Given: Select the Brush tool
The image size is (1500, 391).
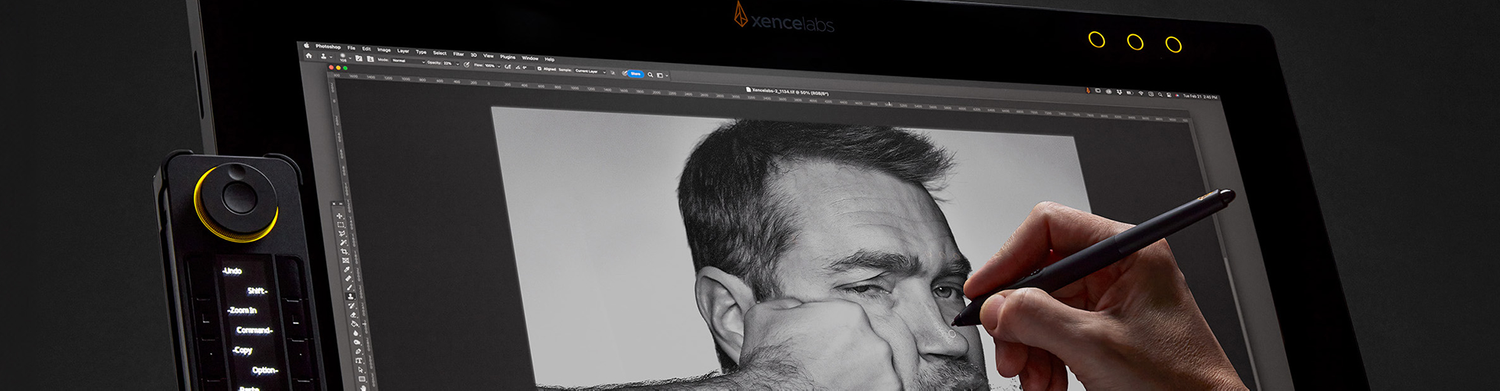Looking at the screenshot, I should pyautogui.click(x=350, y=286).
